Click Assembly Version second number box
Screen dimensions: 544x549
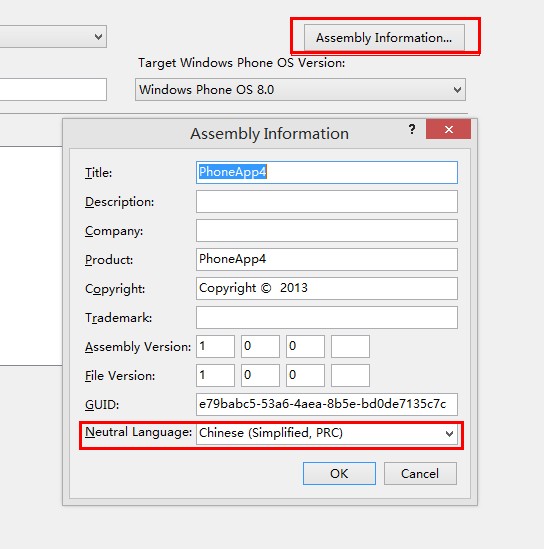[x=260, y=346]
